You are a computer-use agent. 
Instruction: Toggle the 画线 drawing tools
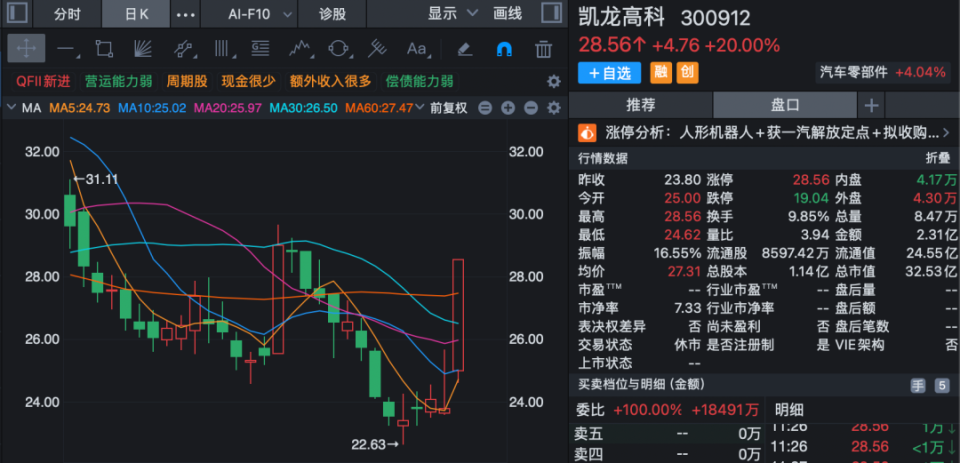508,13
